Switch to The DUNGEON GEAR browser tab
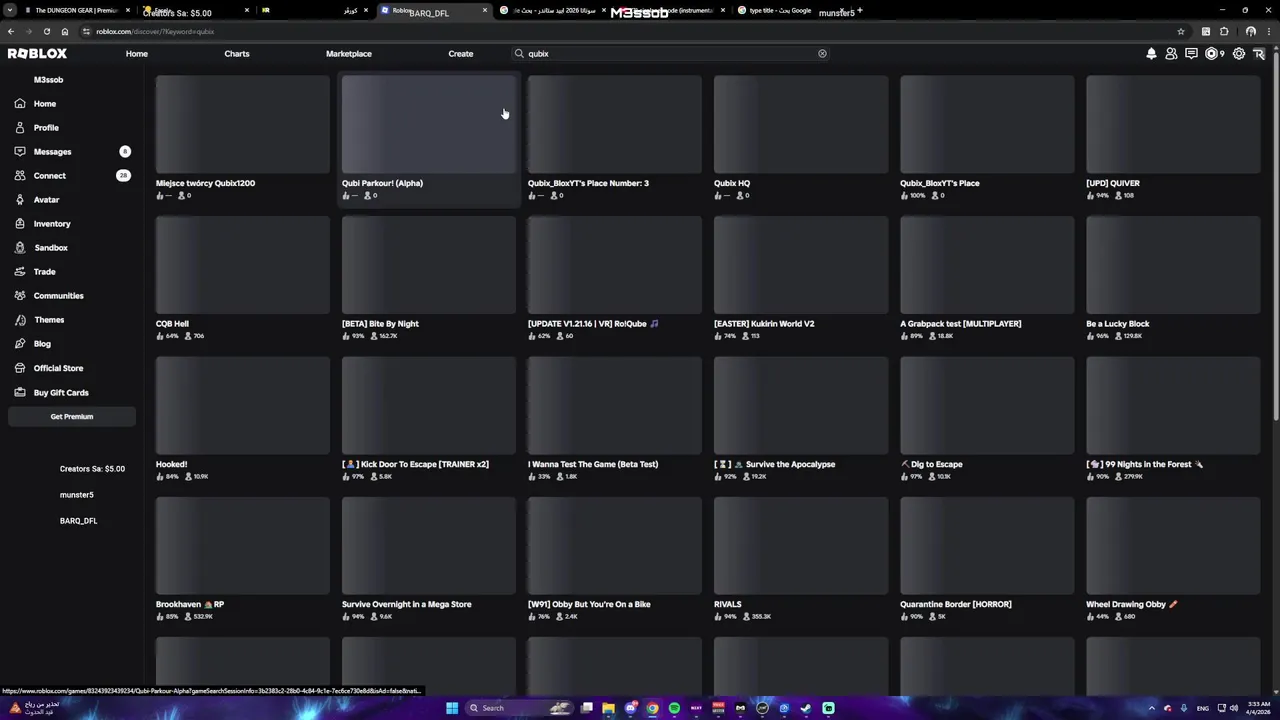The image size is (1280, 720). point(76,10)
